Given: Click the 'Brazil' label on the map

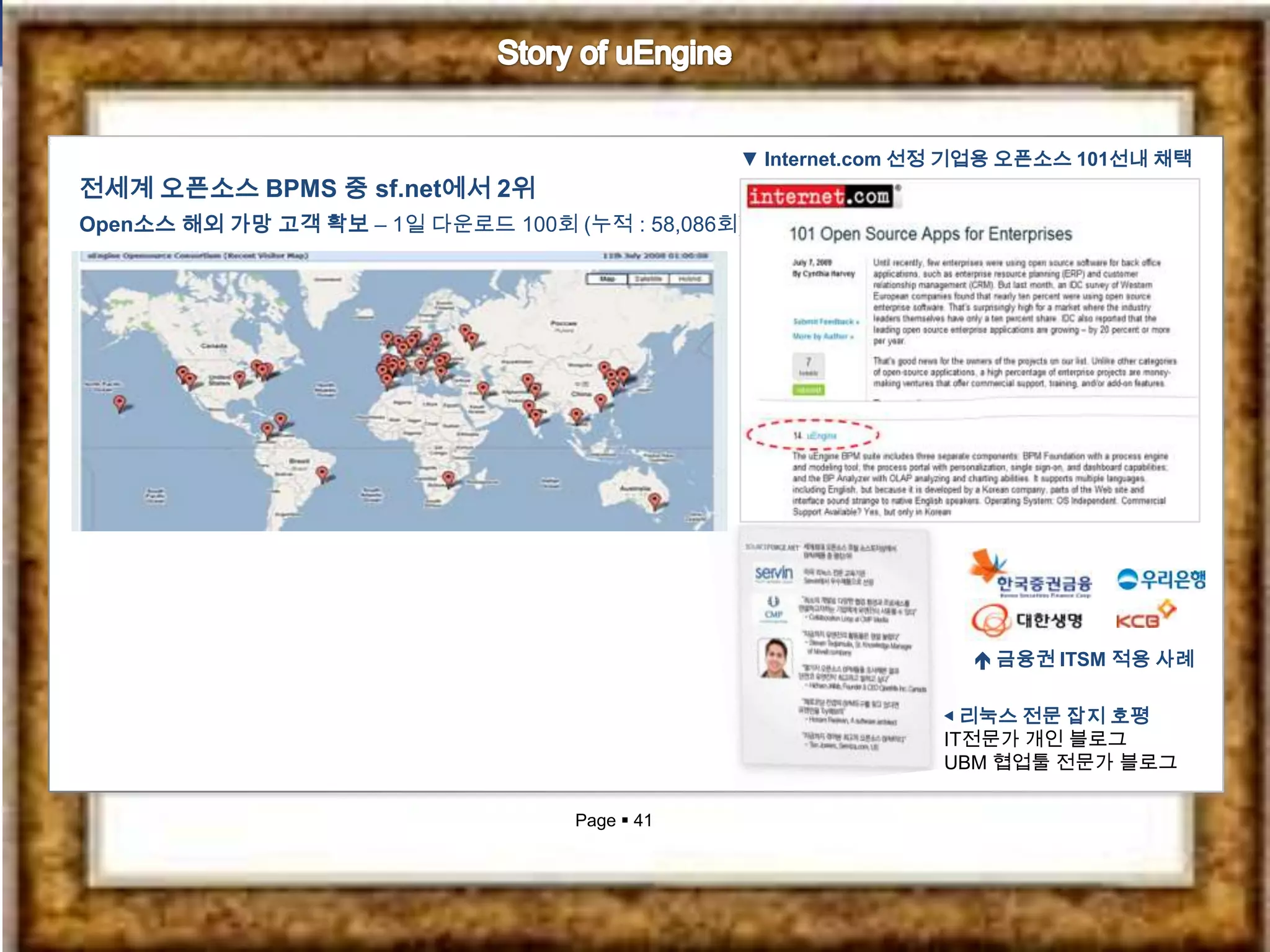Looking at the screenshot, I should pos(300,461).
